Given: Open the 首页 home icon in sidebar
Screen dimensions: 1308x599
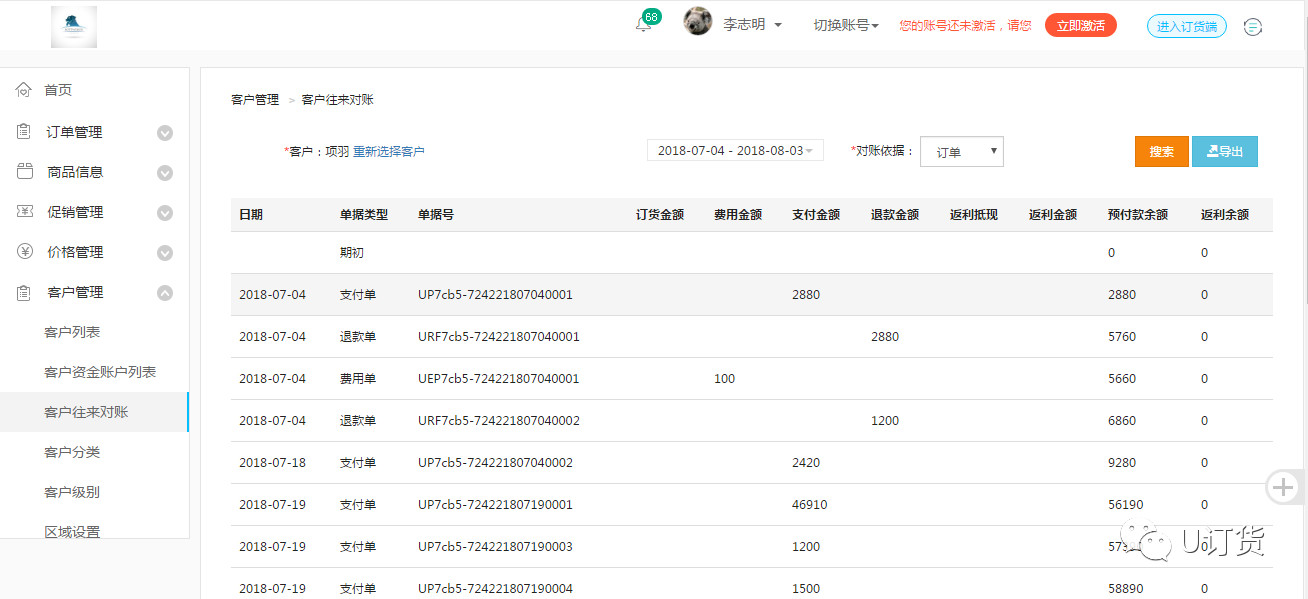Looking at the screenshot, I should pyautogui.click(x=23, y=89).
